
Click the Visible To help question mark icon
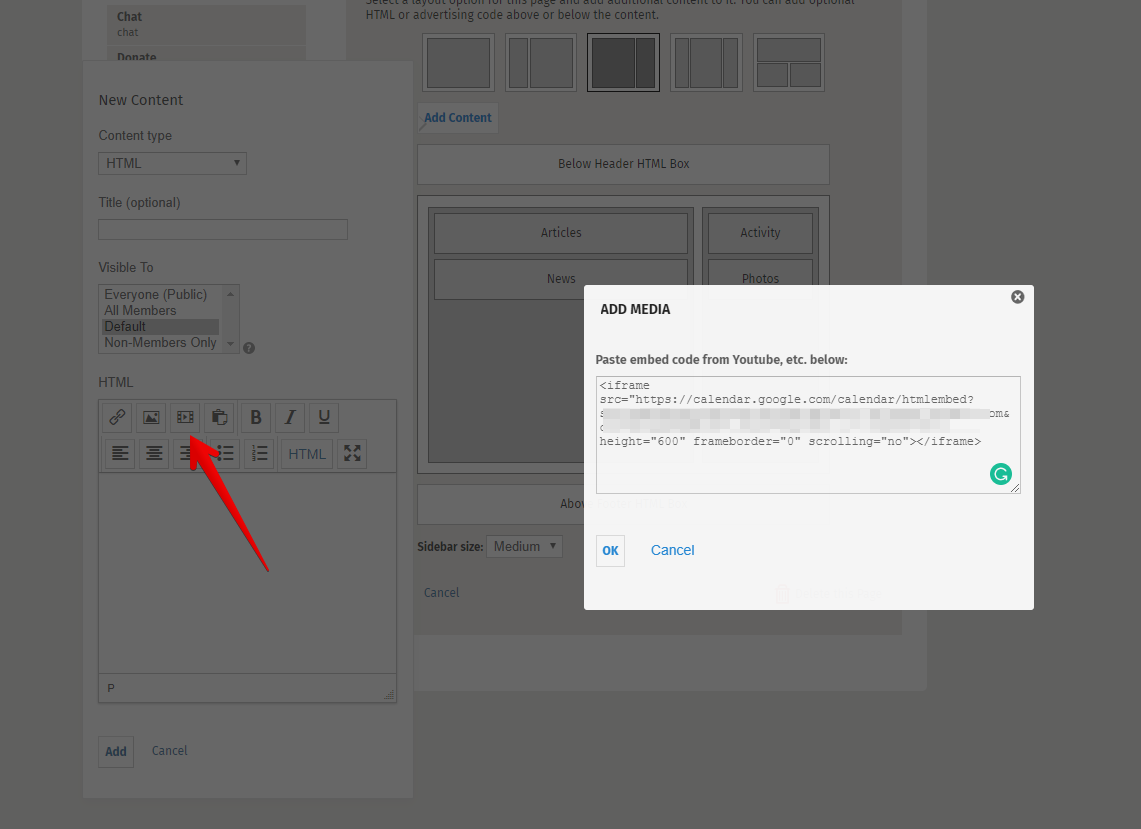click(249, 348)
